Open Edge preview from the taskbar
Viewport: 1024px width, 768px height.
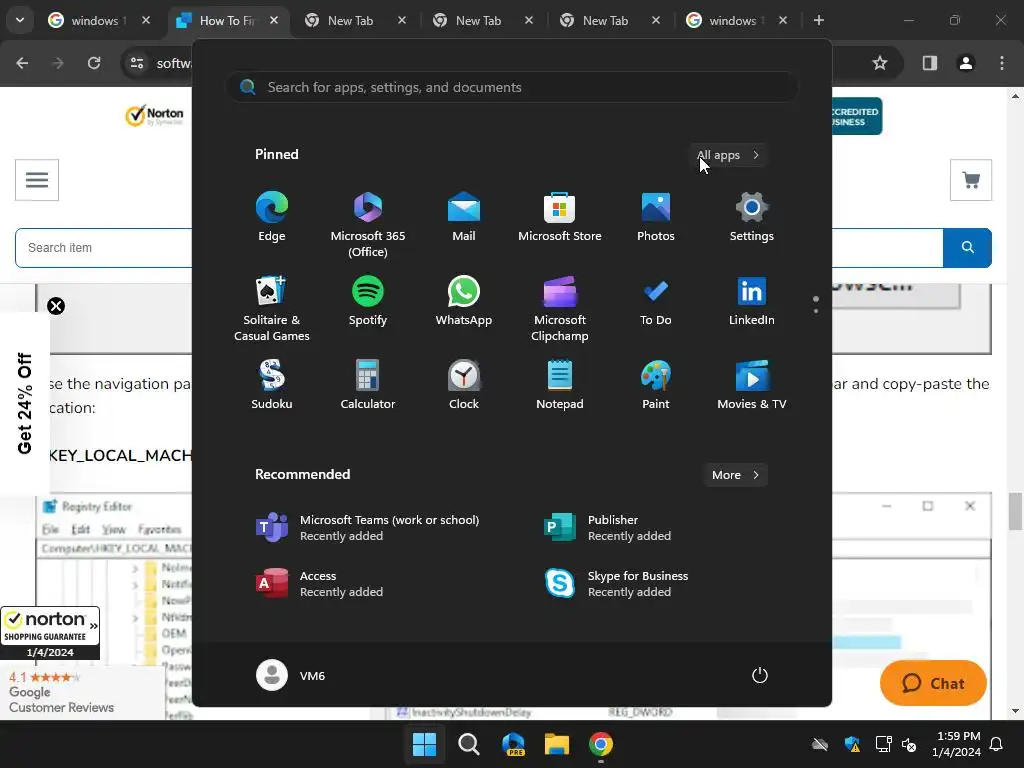point(513,744)
